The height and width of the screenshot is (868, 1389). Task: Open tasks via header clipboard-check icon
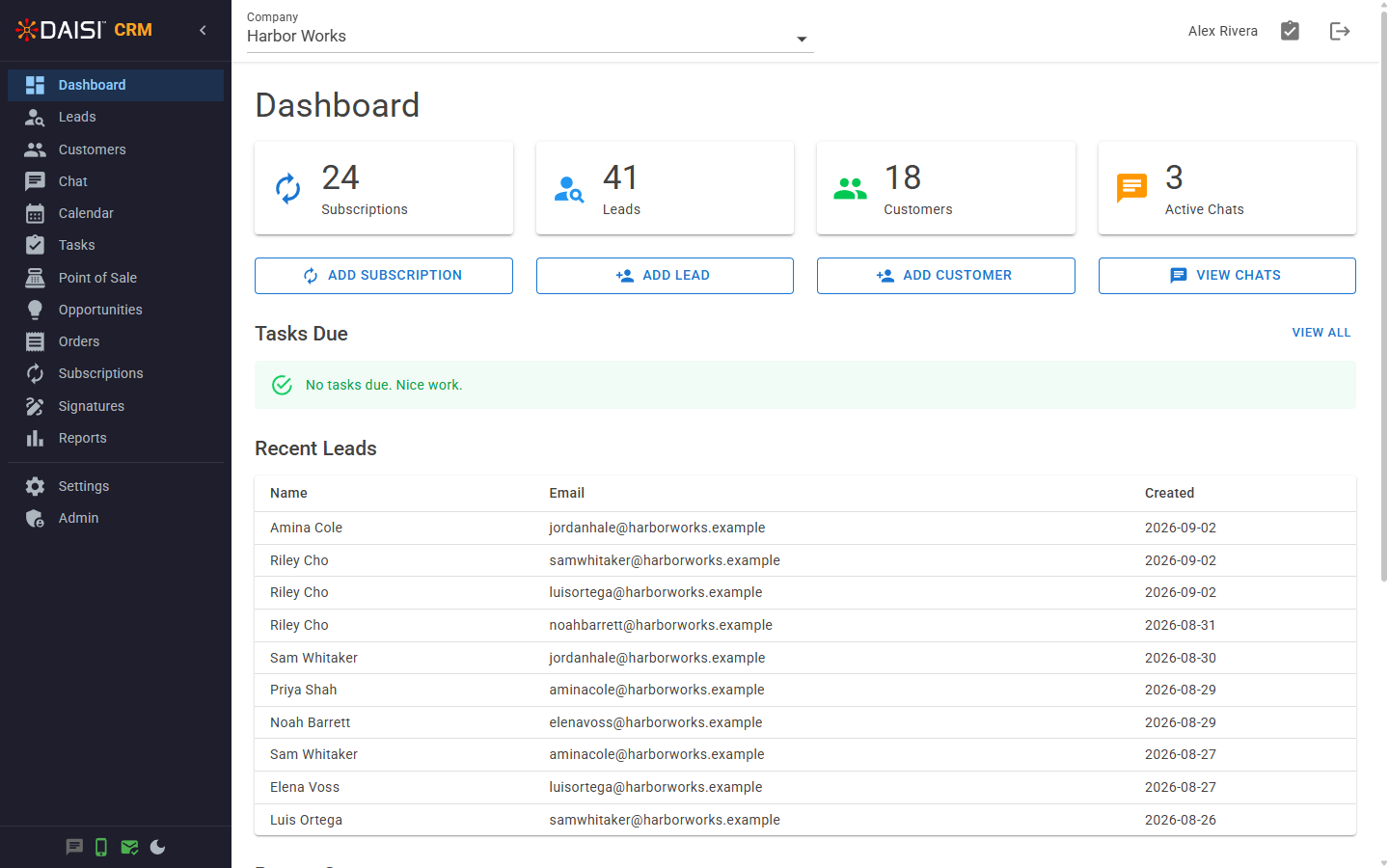[1290, 31]
